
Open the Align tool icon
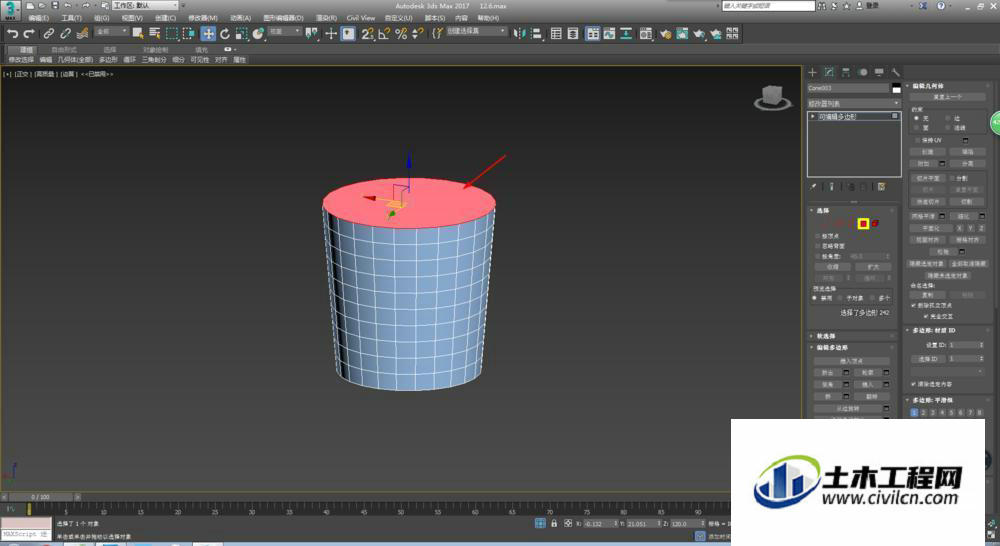(x=536, y=34)
